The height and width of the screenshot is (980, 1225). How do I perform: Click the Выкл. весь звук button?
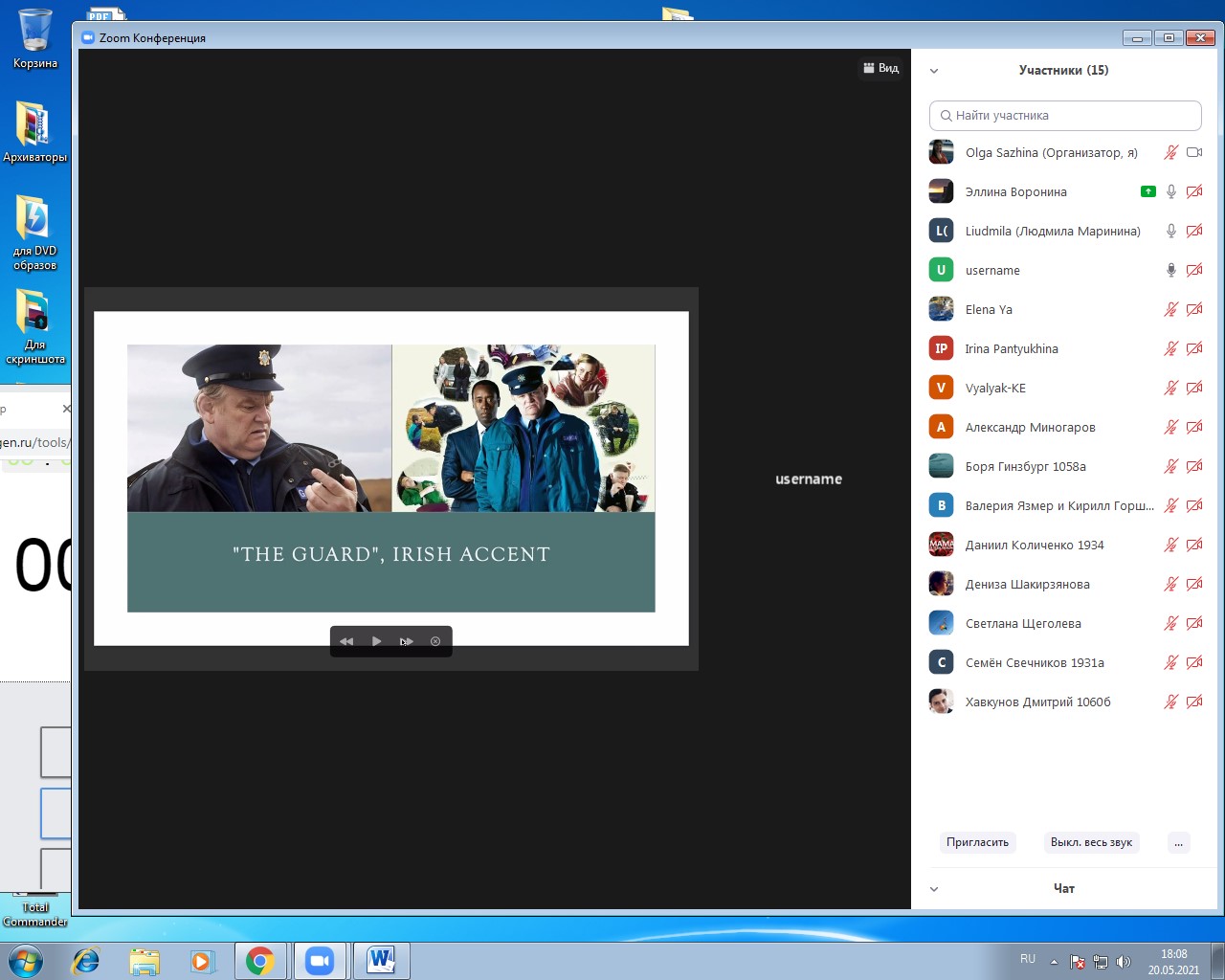(x=1091, y=842)
